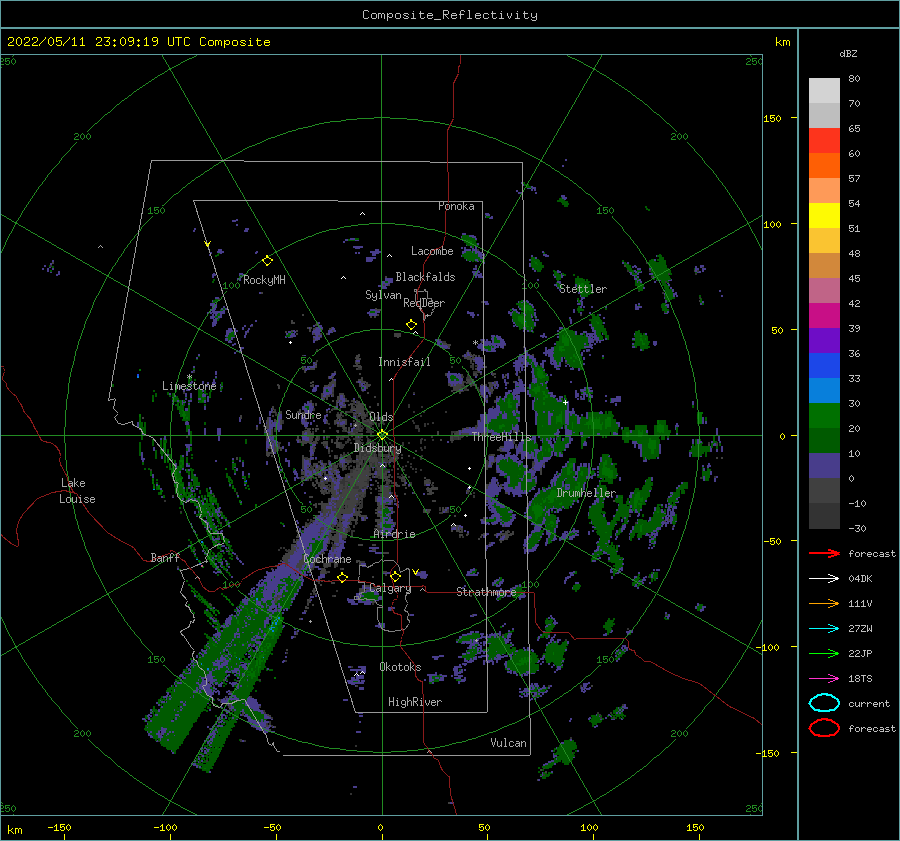The height and width of the screenshot is (841, 900).
Task: Click the Calgary city label
Action: (390, 588)
